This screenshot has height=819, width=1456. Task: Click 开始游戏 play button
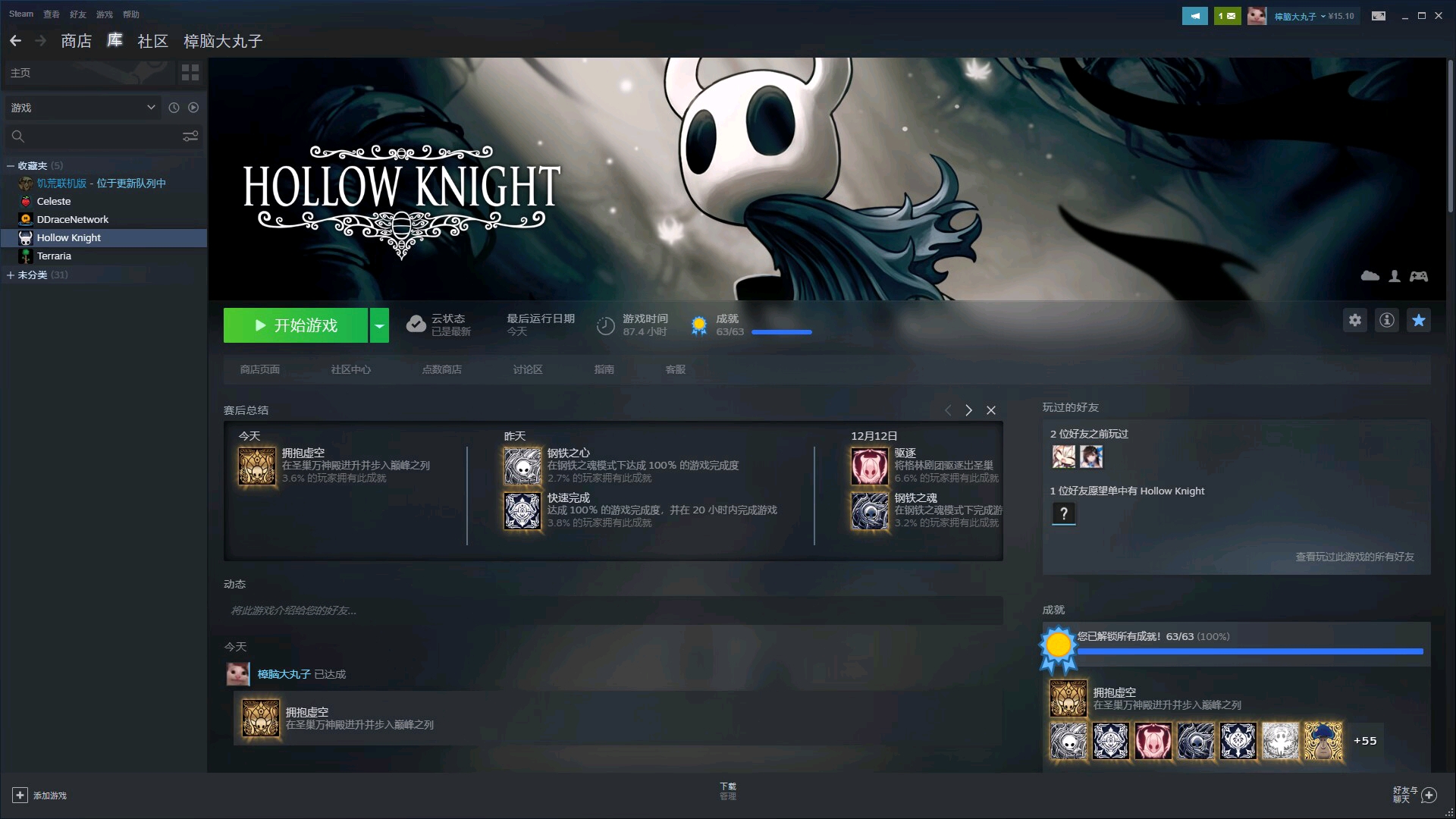click(296, 325)
